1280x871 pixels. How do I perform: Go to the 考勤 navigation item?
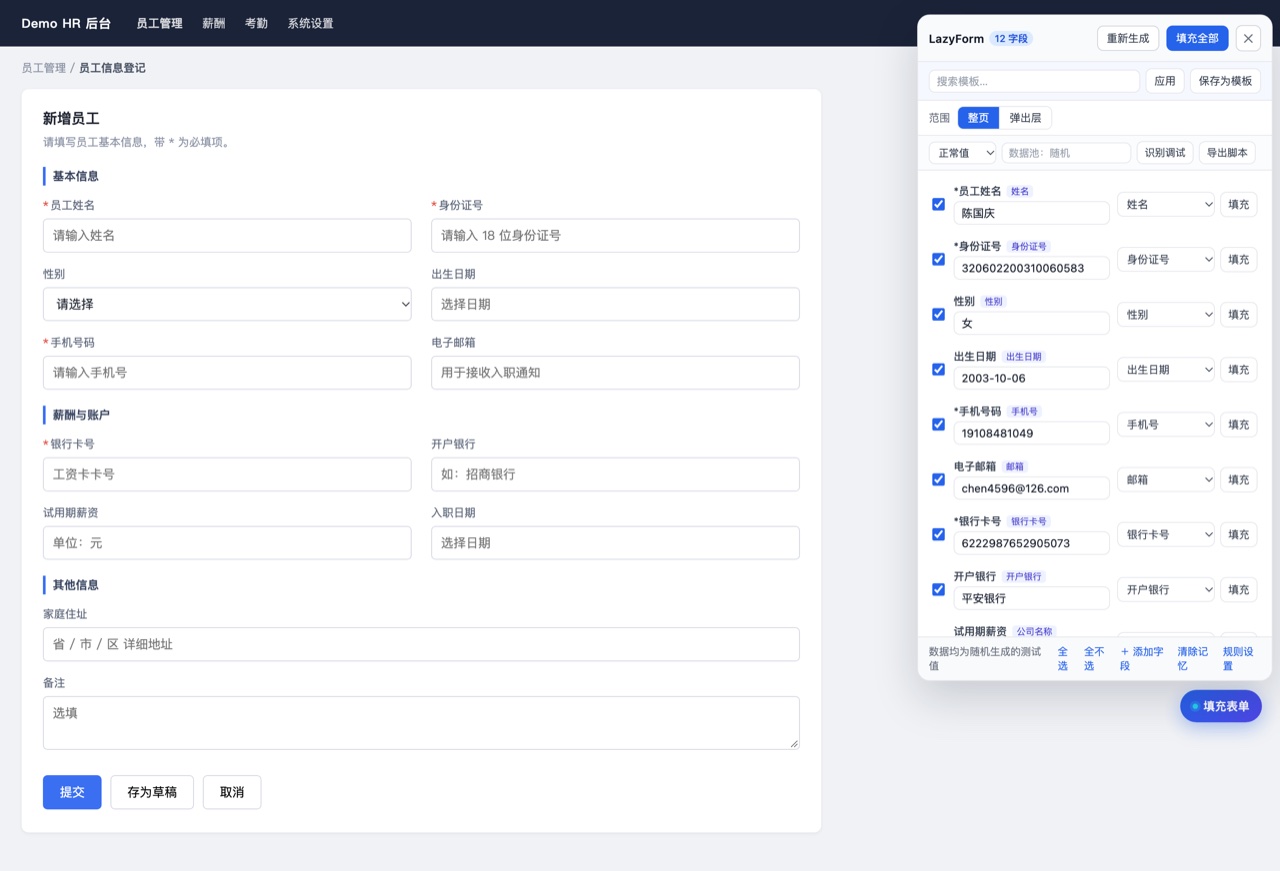point(256,23)
